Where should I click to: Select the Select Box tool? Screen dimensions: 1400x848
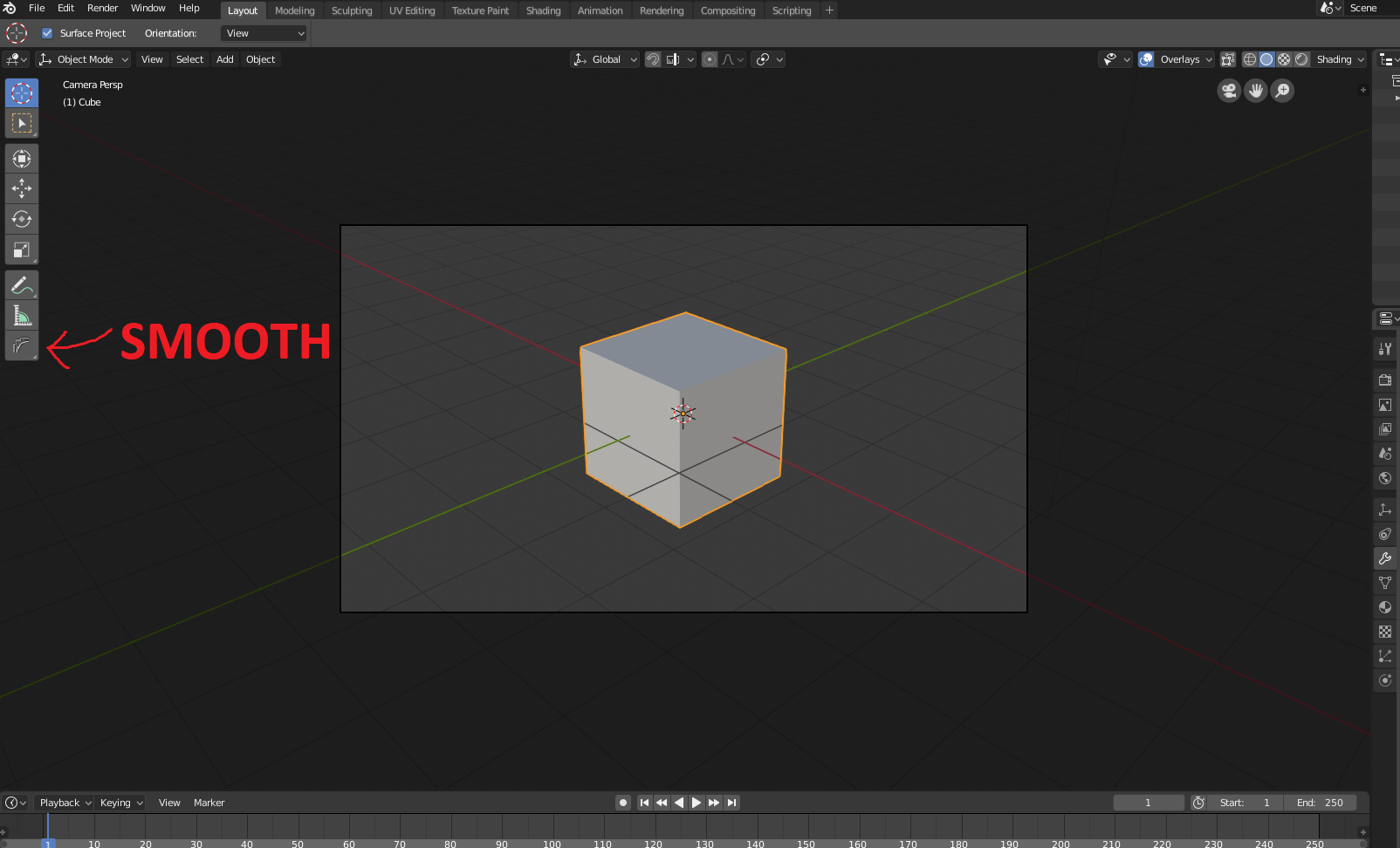point(22,123)
